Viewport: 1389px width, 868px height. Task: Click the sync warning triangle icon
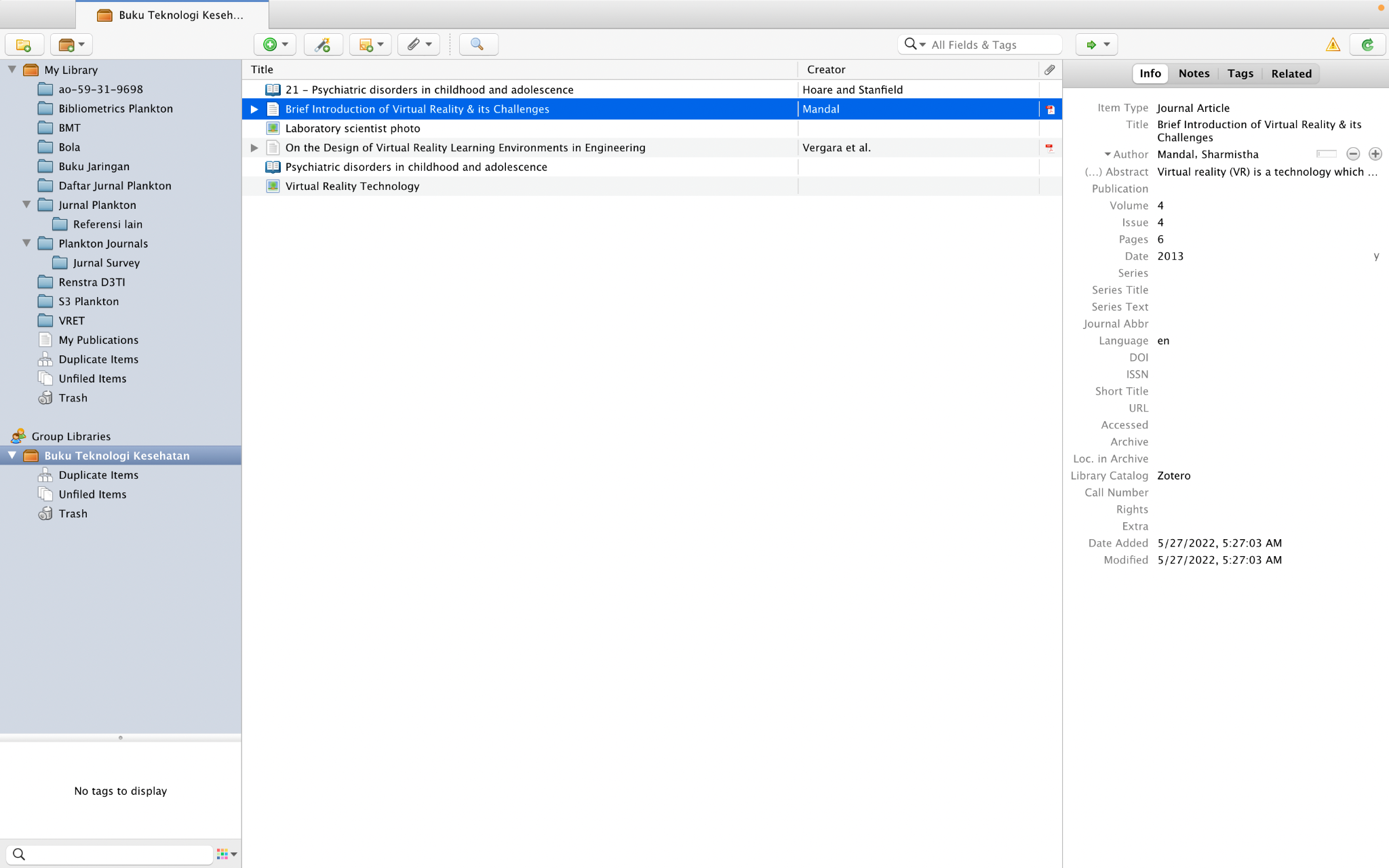click(x=1333, y=45)
